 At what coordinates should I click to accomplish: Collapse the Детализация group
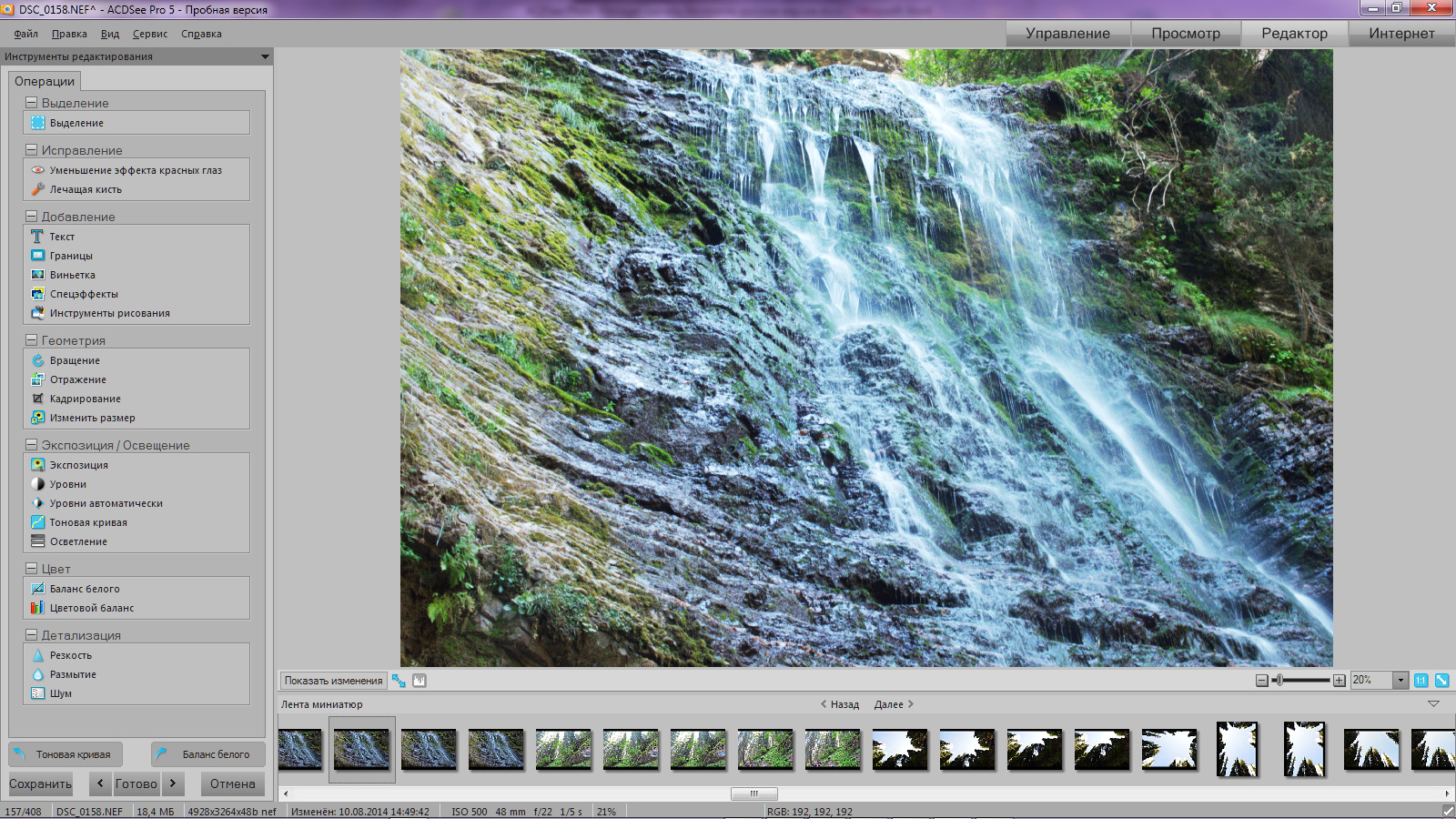tap(31, 635)
